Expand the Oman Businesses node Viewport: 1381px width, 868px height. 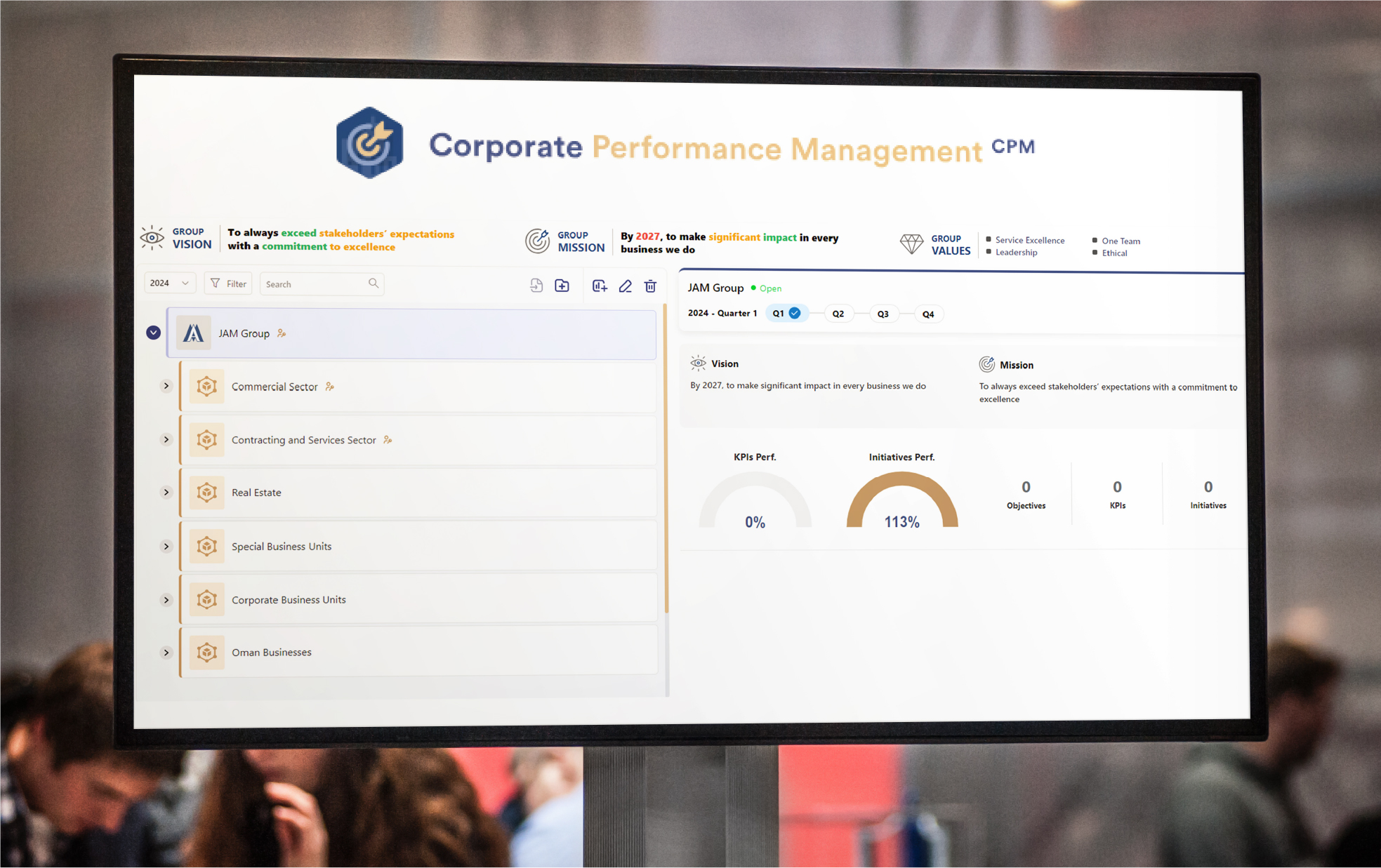166,652
